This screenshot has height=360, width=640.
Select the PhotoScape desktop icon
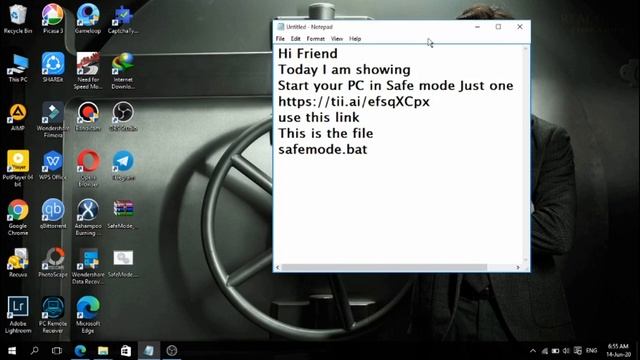(x=53, y=263)
